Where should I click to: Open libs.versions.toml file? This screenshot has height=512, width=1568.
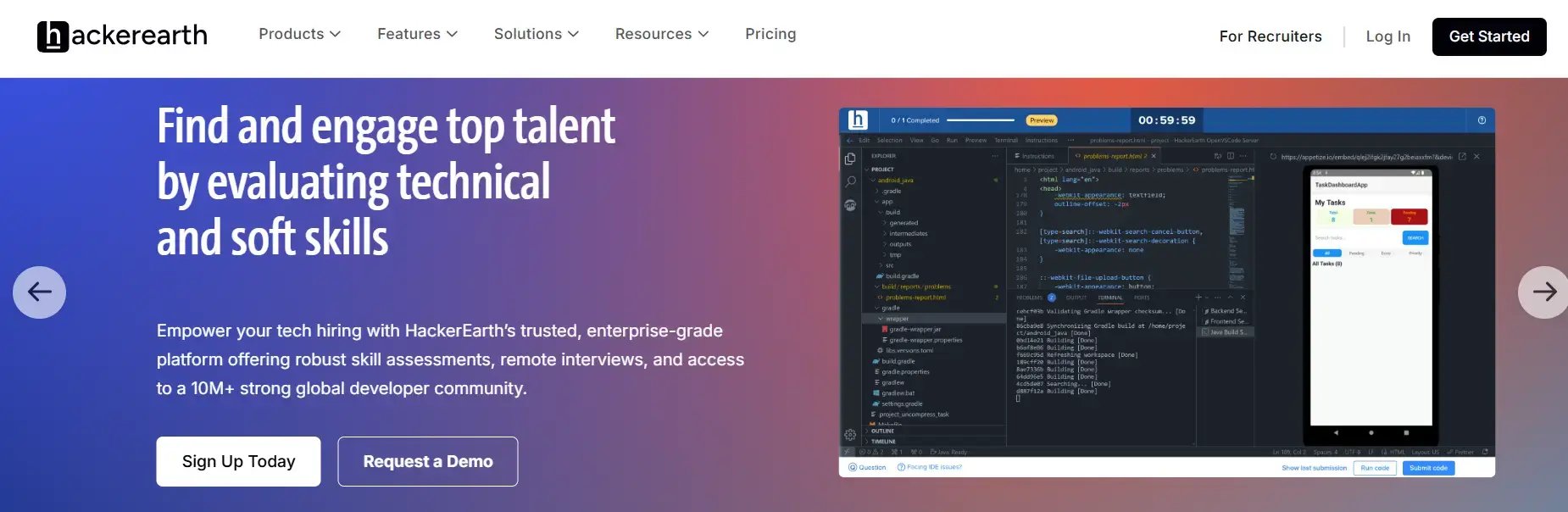pos(907,350)
